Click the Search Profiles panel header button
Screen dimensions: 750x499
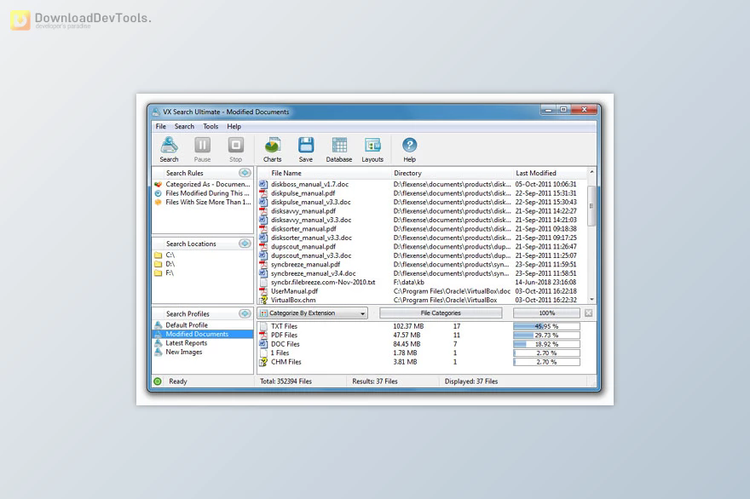(245, 313)
